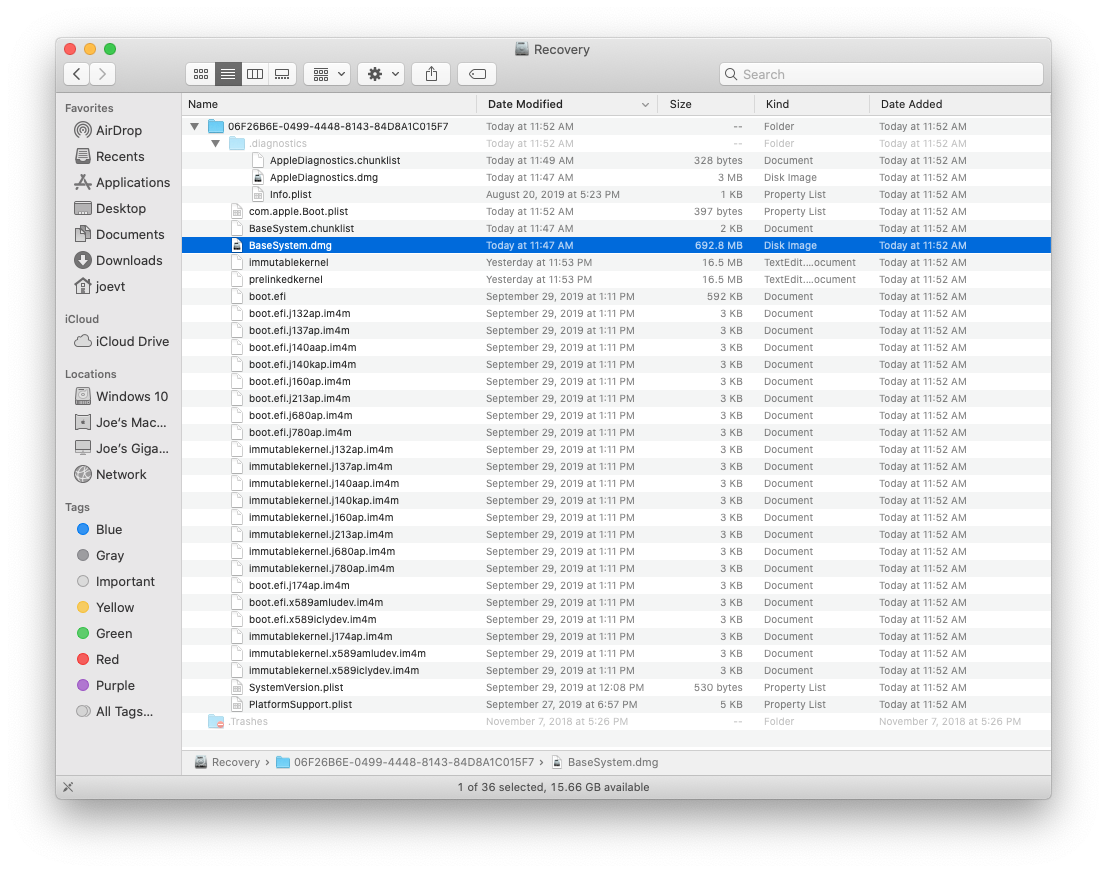Select boot.efi.x589amludev.im4m
This screenshot has height=873, width=1107.
(x=616, y=603)
